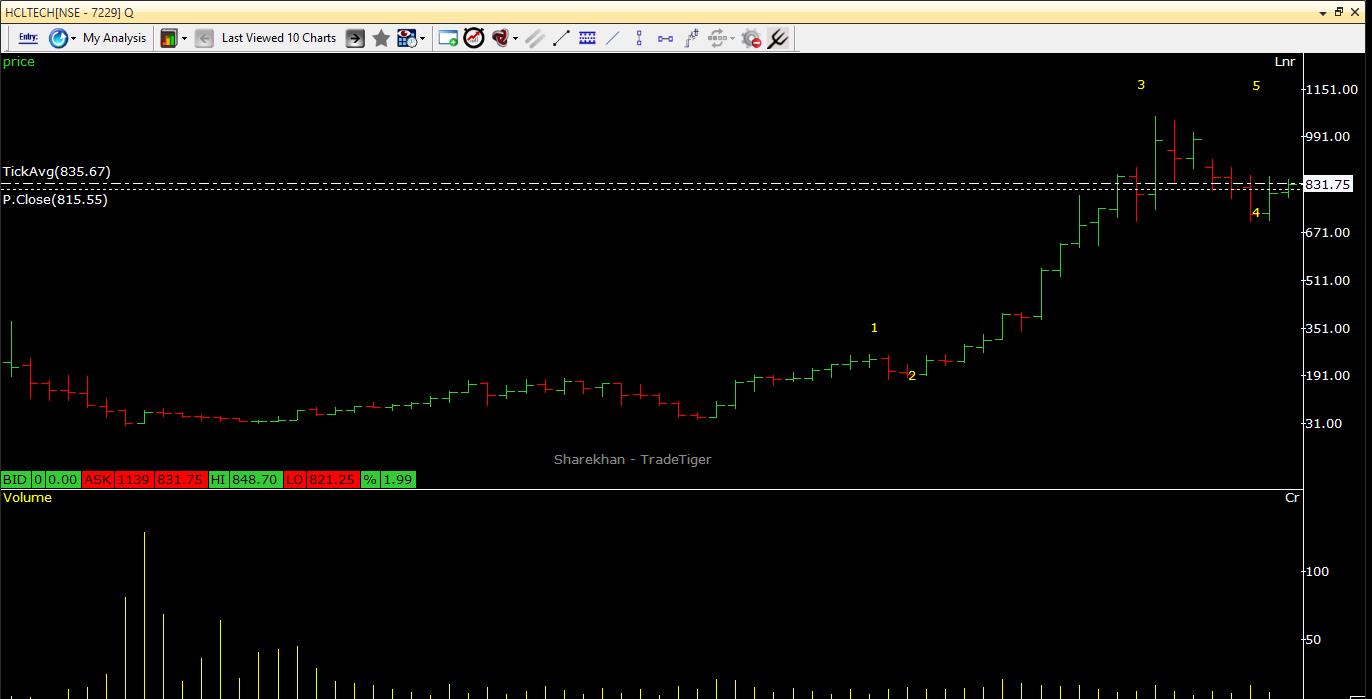Select the trend line drawing tool
1372x699 pixels.
pyautogui.click(x=561, y=38)
